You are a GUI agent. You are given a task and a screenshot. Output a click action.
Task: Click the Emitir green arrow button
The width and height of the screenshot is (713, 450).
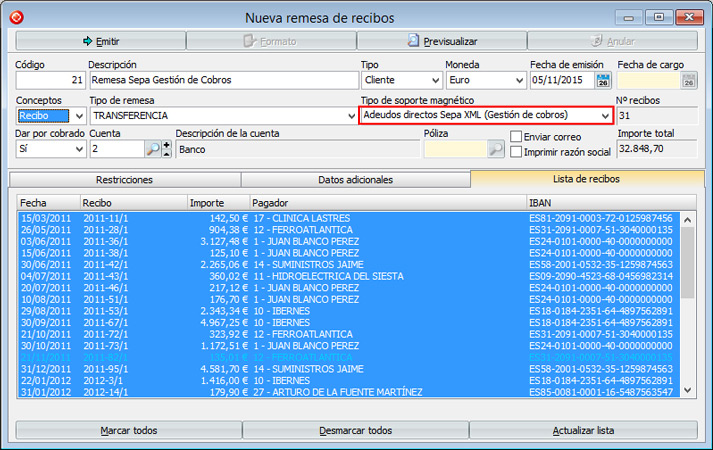101,41
